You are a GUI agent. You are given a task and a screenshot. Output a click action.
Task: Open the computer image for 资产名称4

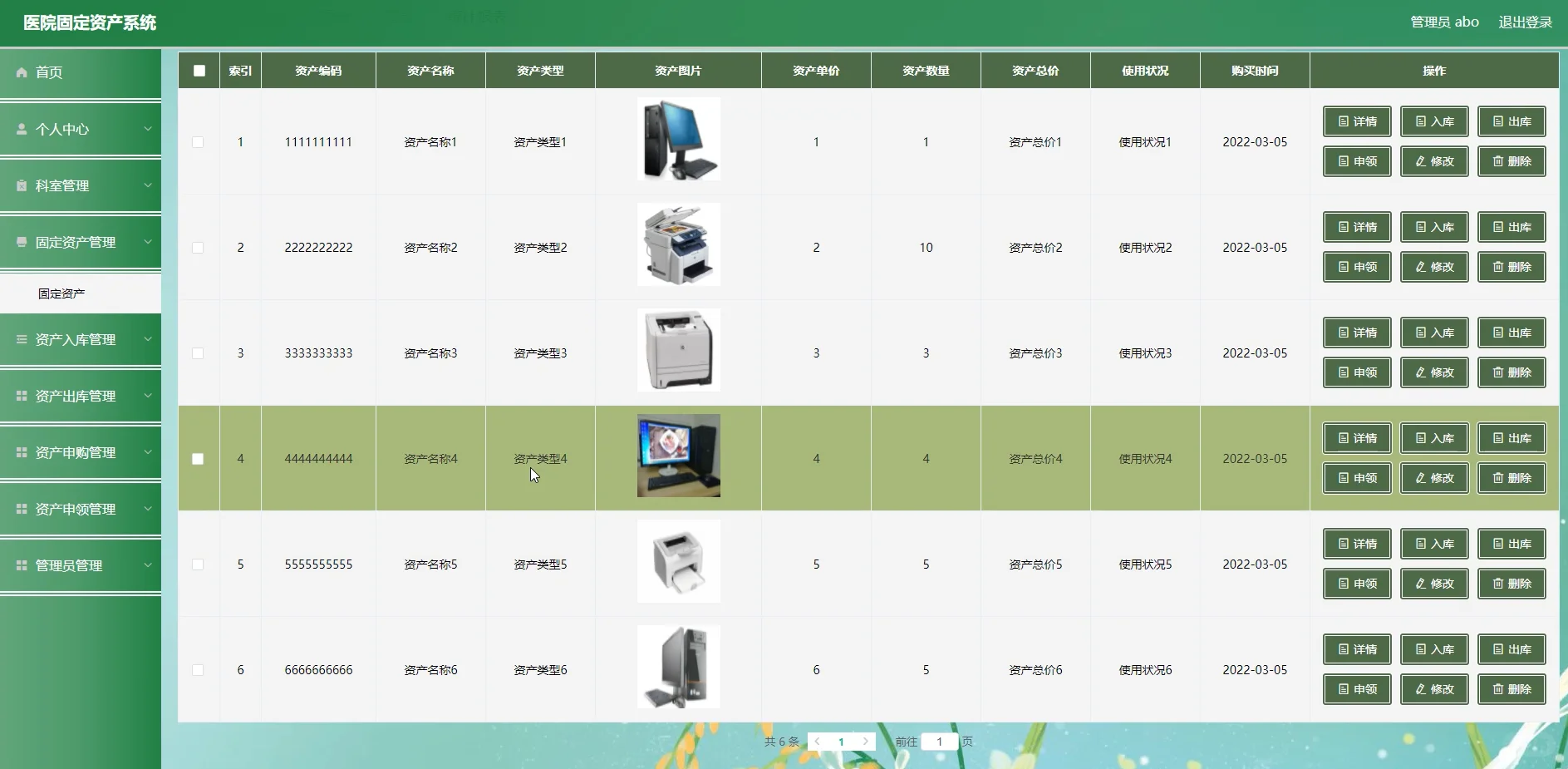(x=679, y=456)
